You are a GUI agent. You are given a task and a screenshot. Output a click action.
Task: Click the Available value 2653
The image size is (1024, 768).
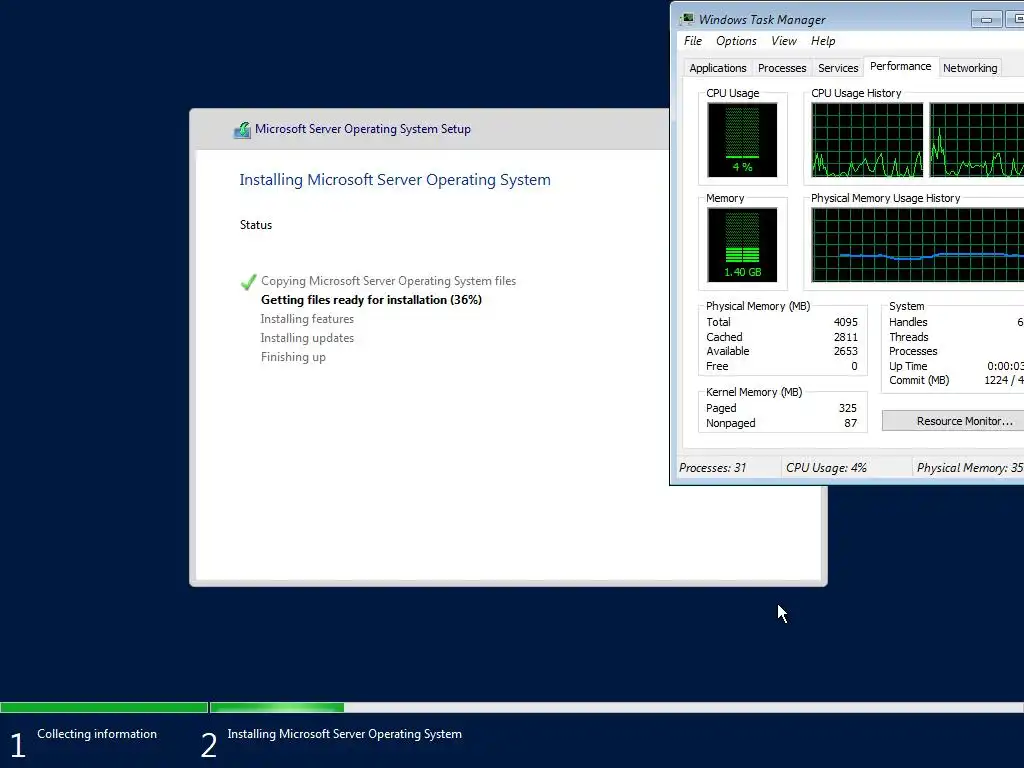846,351
